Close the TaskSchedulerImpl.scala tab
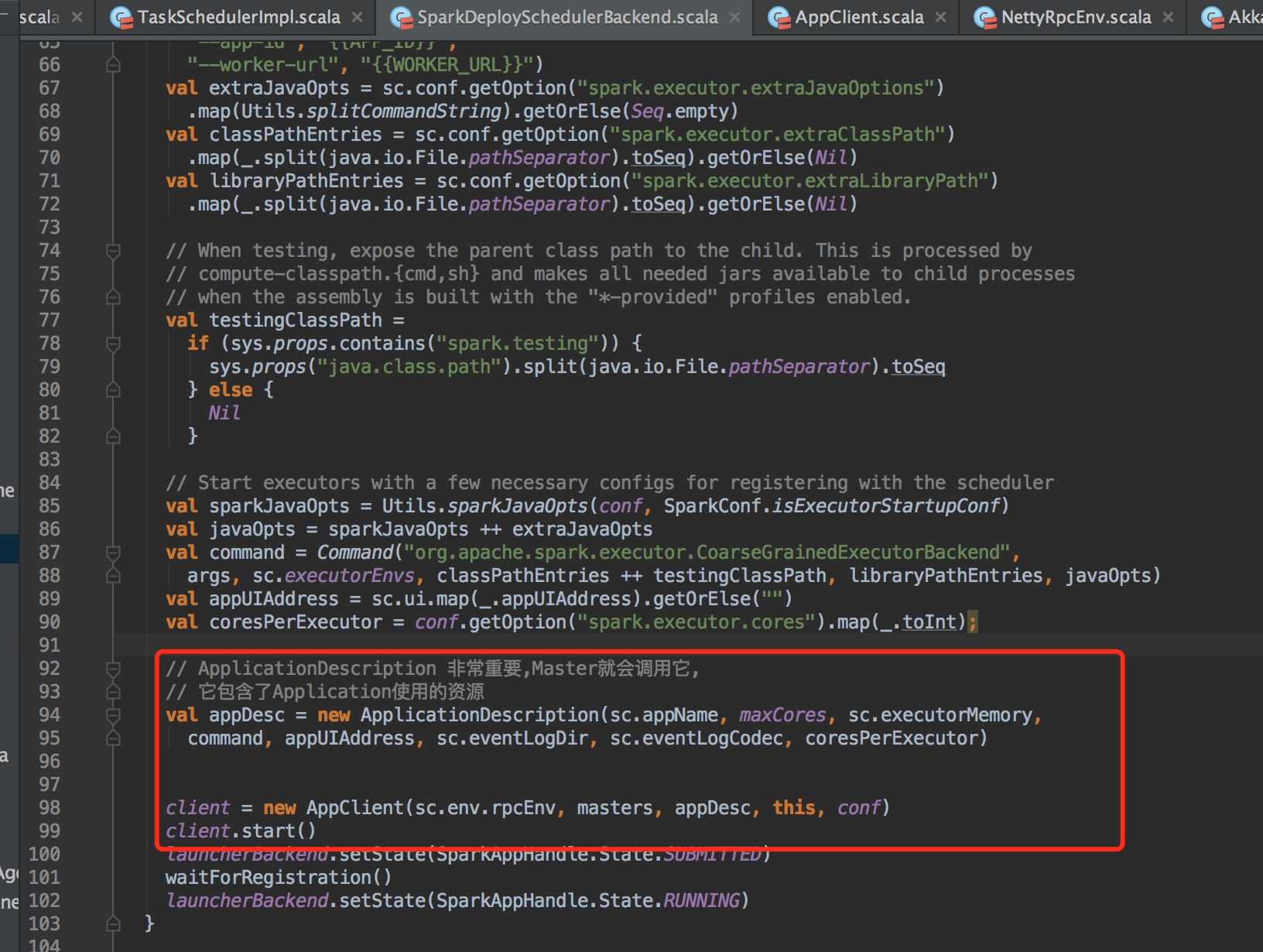1263x952 pixels. [357, 17]
